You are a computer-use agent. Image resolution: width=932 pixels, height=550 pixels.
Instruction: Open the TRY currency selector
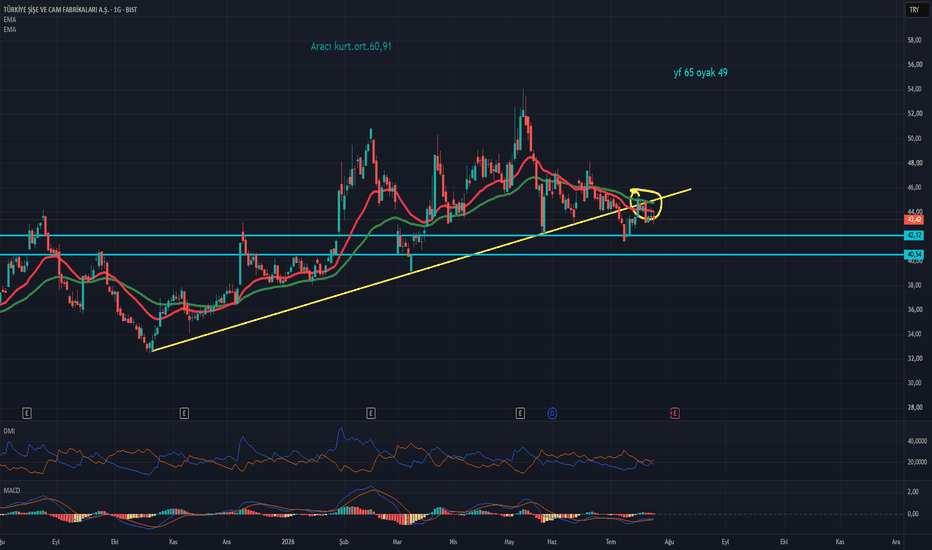click(x=914, y=10)
